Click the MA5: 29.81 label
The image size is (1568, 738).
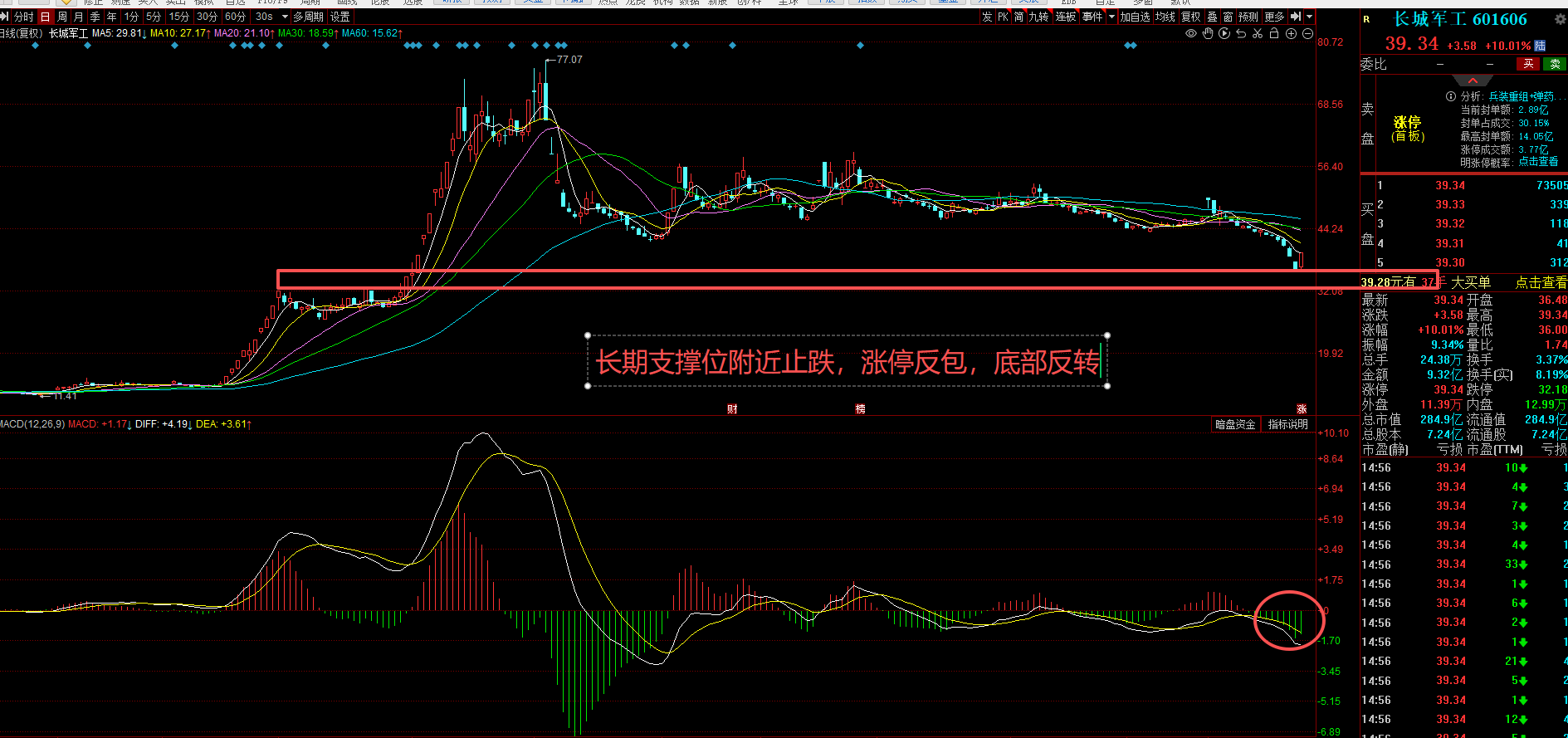click(119, 33)
